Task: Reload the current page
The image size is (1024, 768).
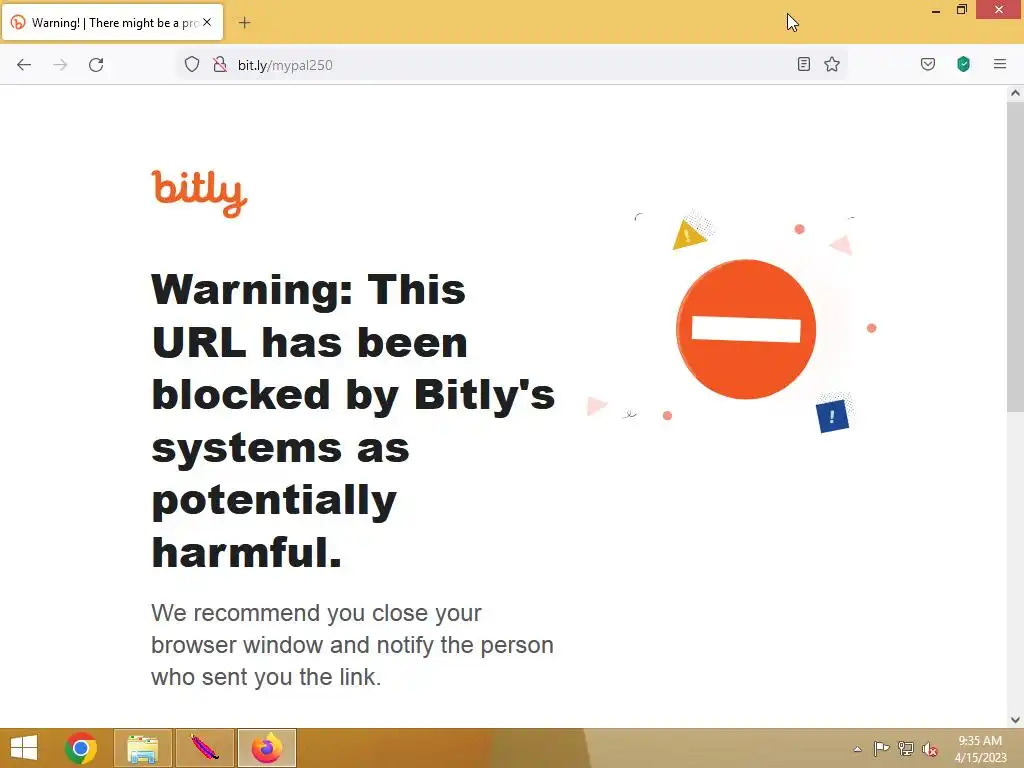Action: click(96, 65)
